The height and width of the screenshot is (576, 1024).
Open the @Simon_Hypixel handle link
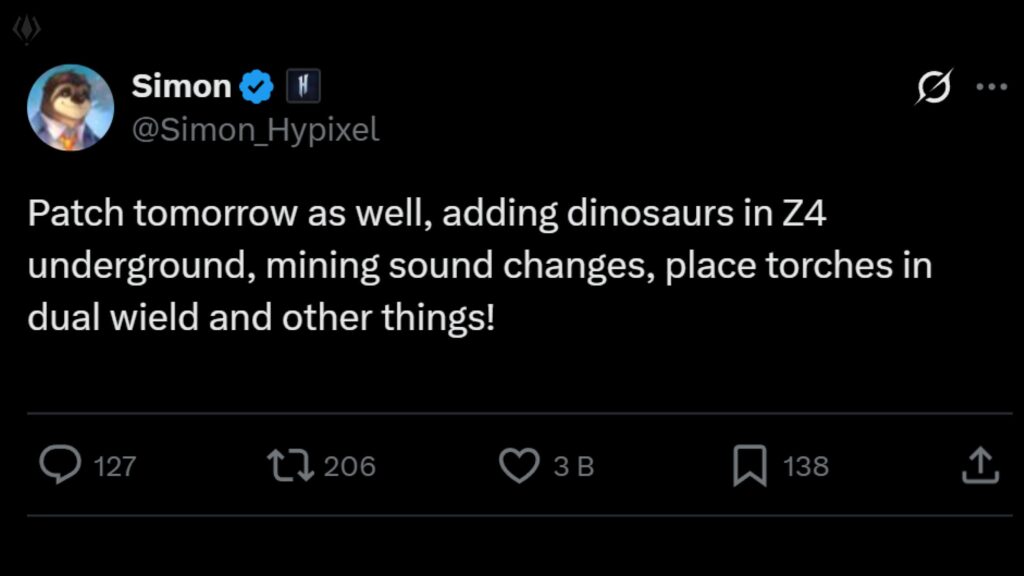(255, 130)
